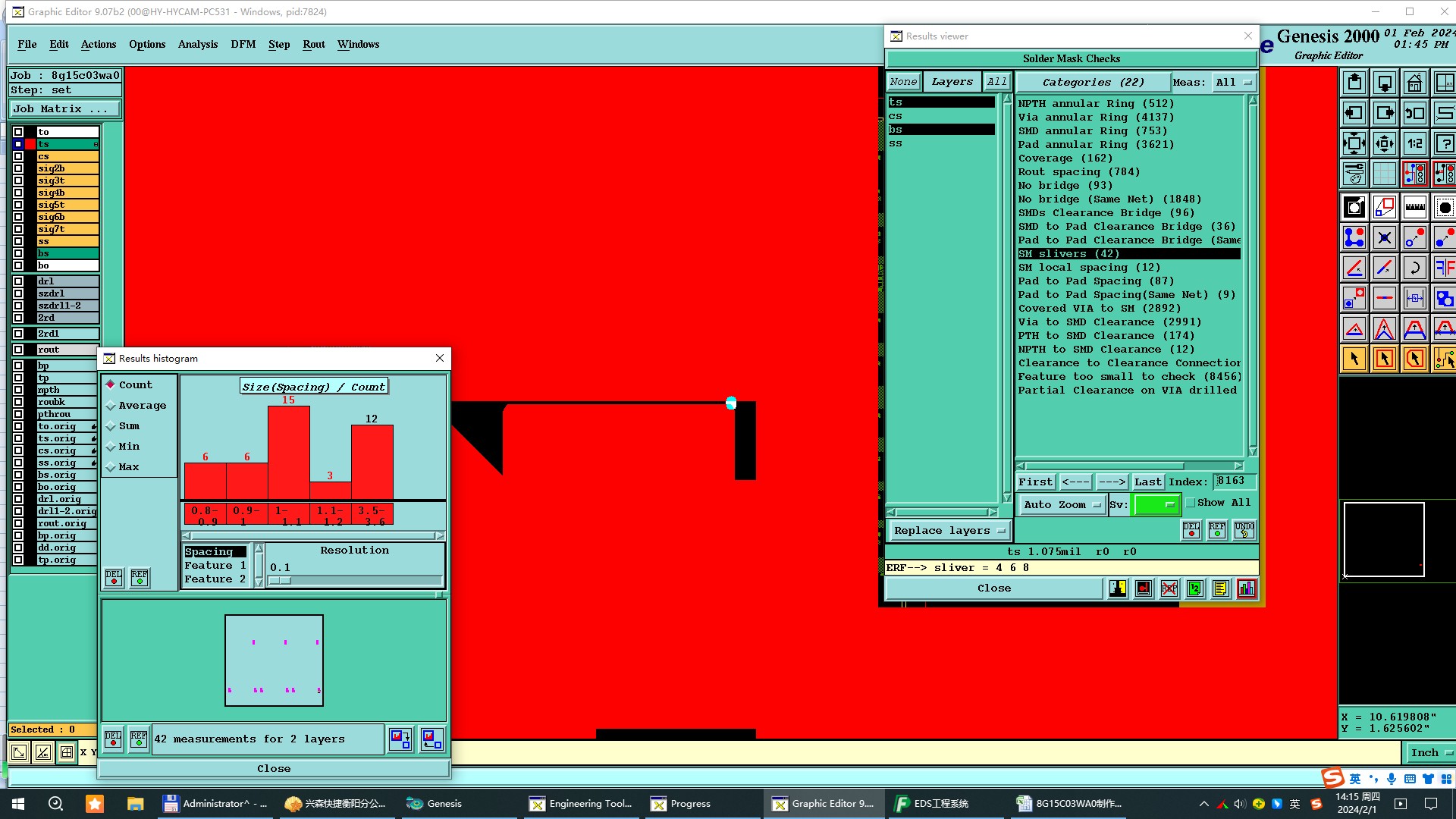Click Job Matrix button

pos(64,109)
